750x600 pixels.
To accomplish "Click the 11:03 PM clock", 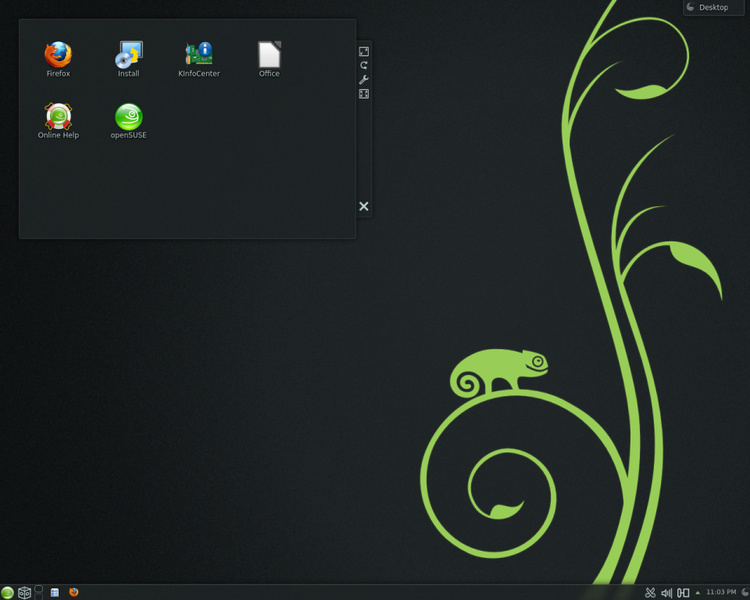I will coord(721,592).
